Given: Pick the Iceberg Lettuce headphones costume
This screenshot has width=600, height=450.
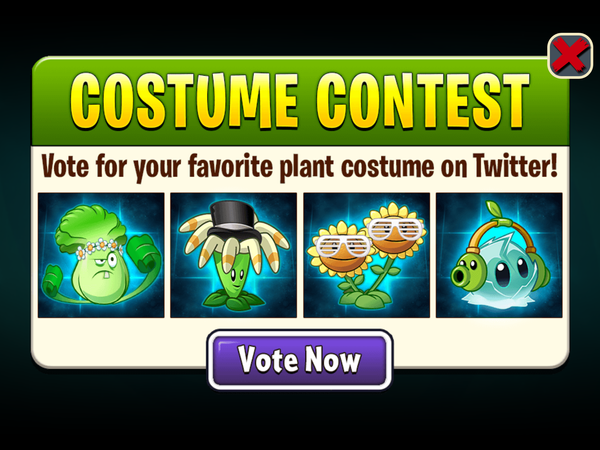Looking at the screenshot, I should point(499,255).
